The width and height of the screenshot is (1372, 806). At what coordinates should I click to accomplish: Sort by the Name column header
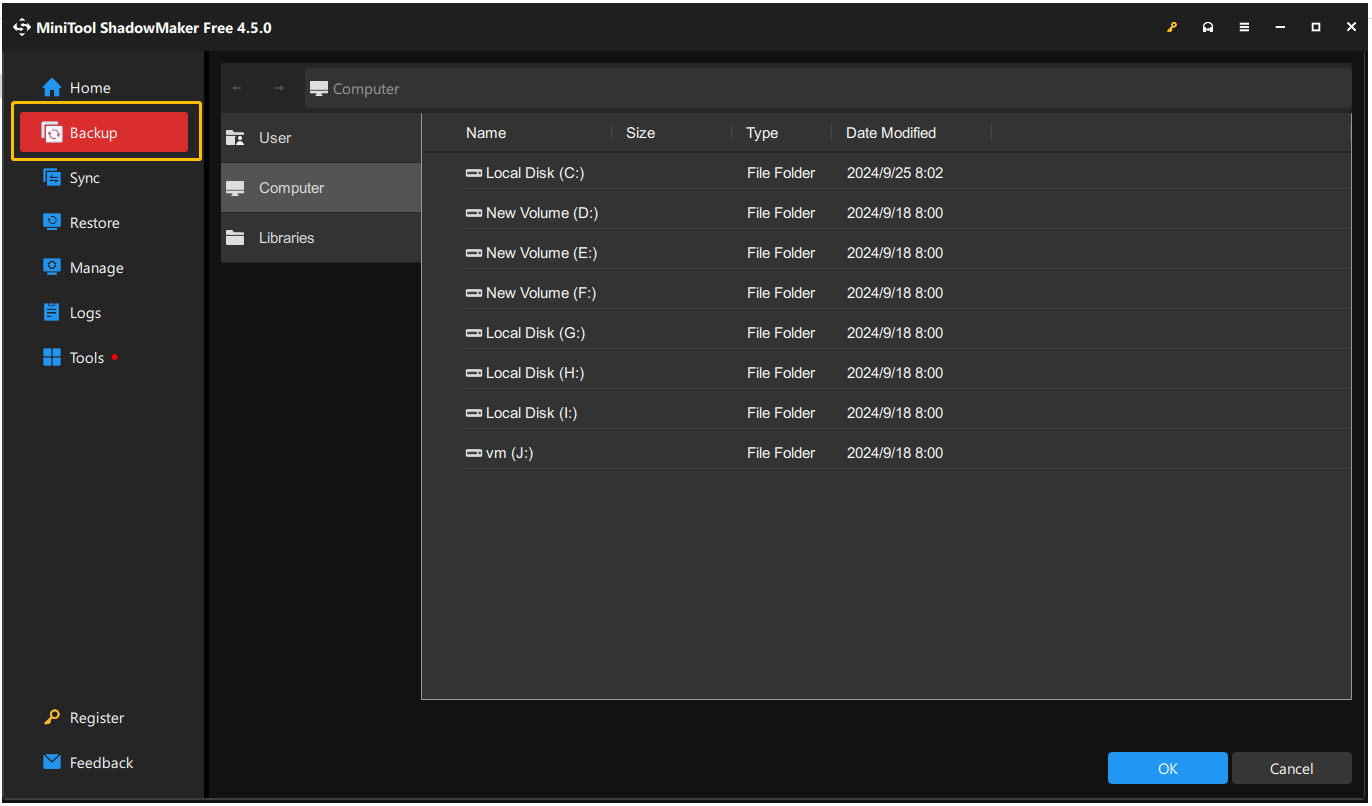point(486,133)
